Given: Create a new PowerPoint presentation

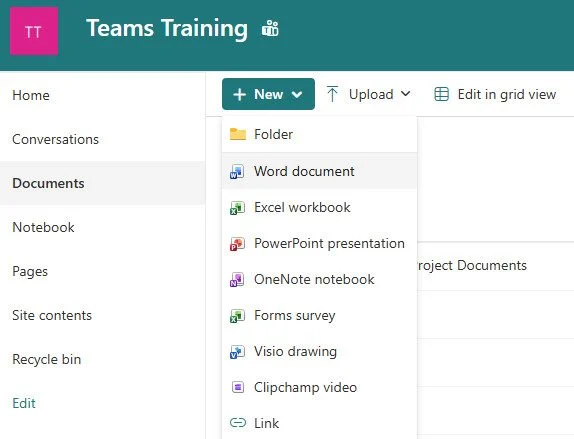Looking at the screenshot, I should pyautogui.click(x=319, y=243).
